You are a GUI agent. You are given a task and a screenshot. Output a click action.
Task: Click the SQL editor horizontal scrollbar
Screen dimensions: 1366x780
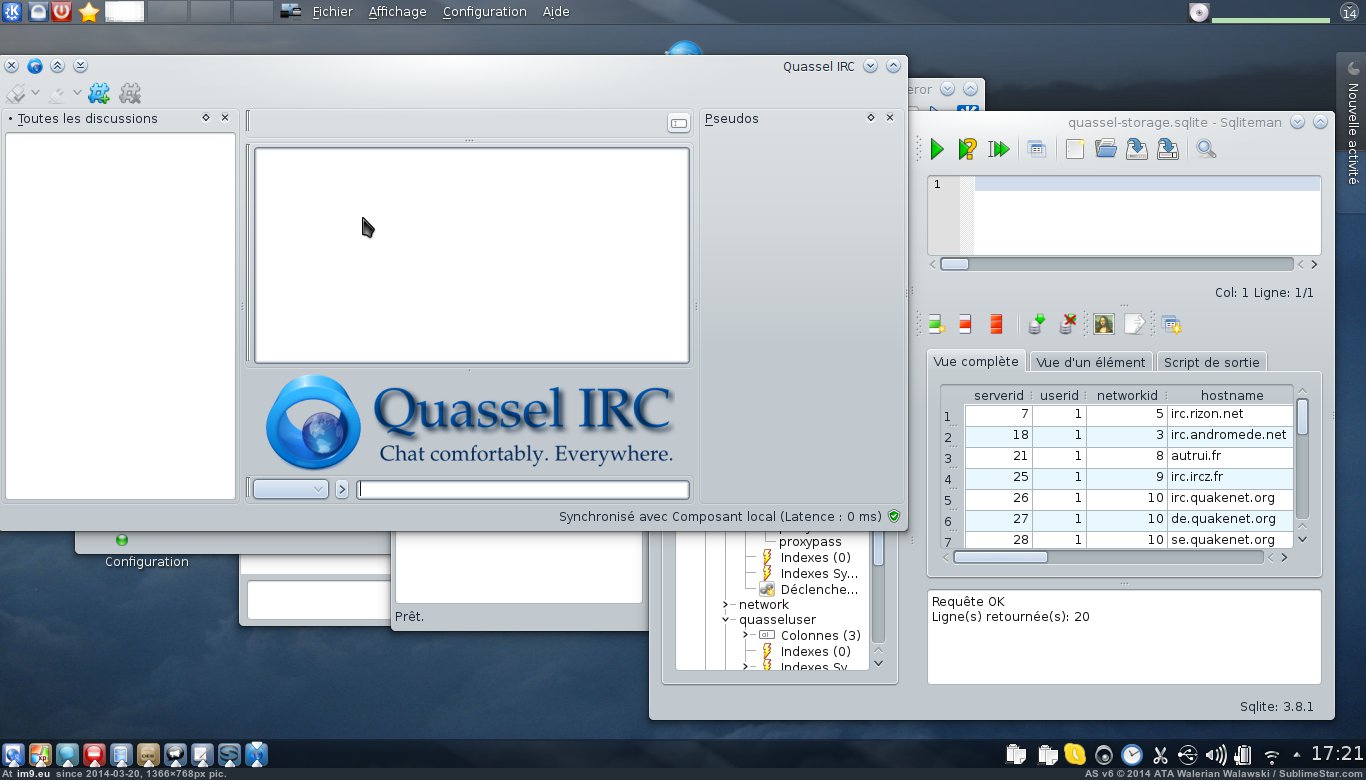coord(955,265)
